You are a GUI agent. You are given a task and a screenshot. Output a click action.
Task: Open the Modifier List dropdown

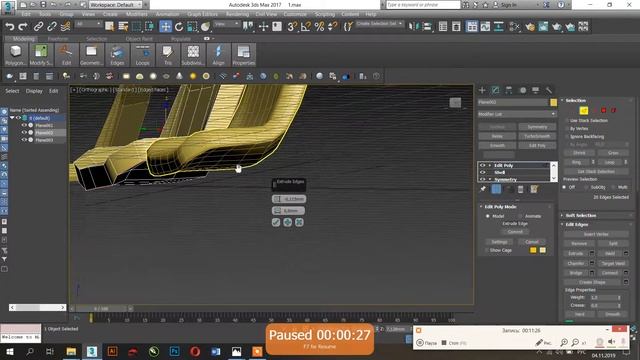point(517,114)
